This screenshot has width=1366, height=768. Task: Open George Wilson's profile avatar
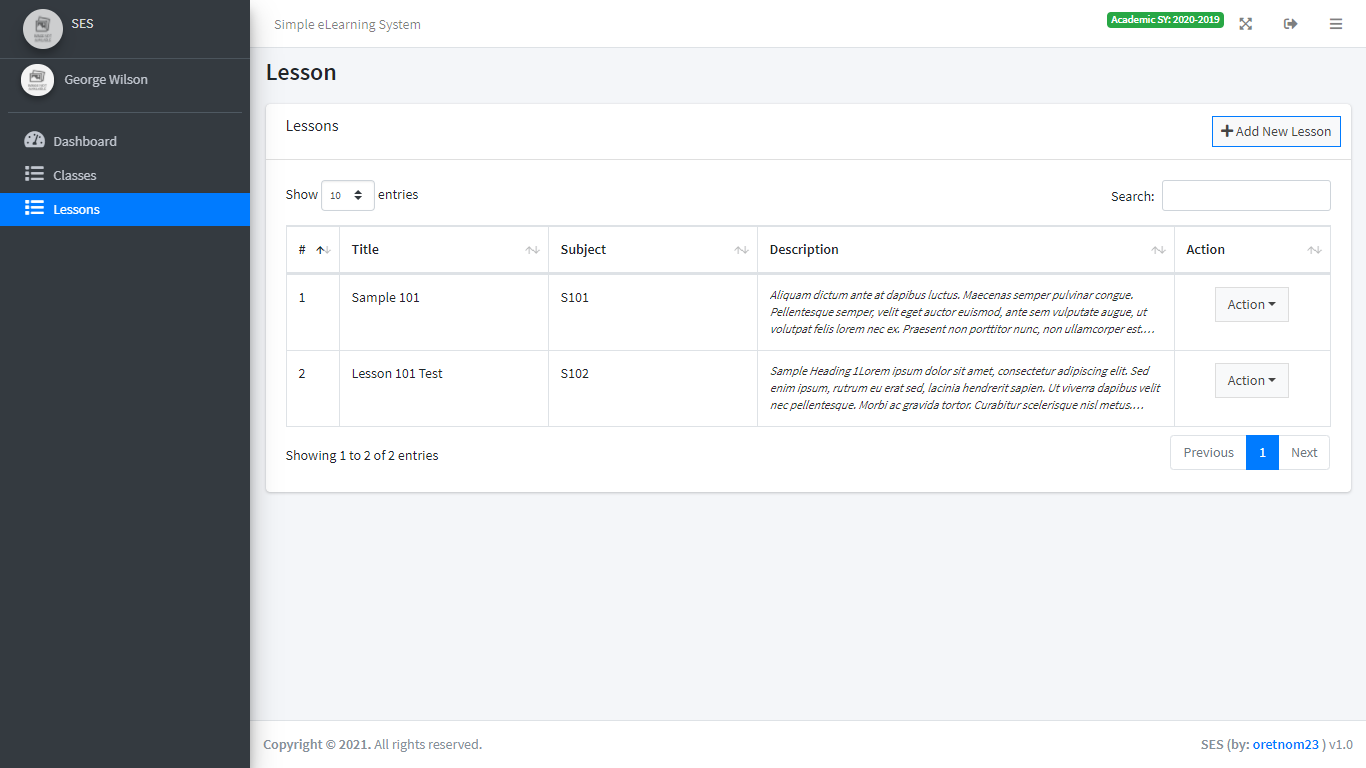(x=37, y=80)
